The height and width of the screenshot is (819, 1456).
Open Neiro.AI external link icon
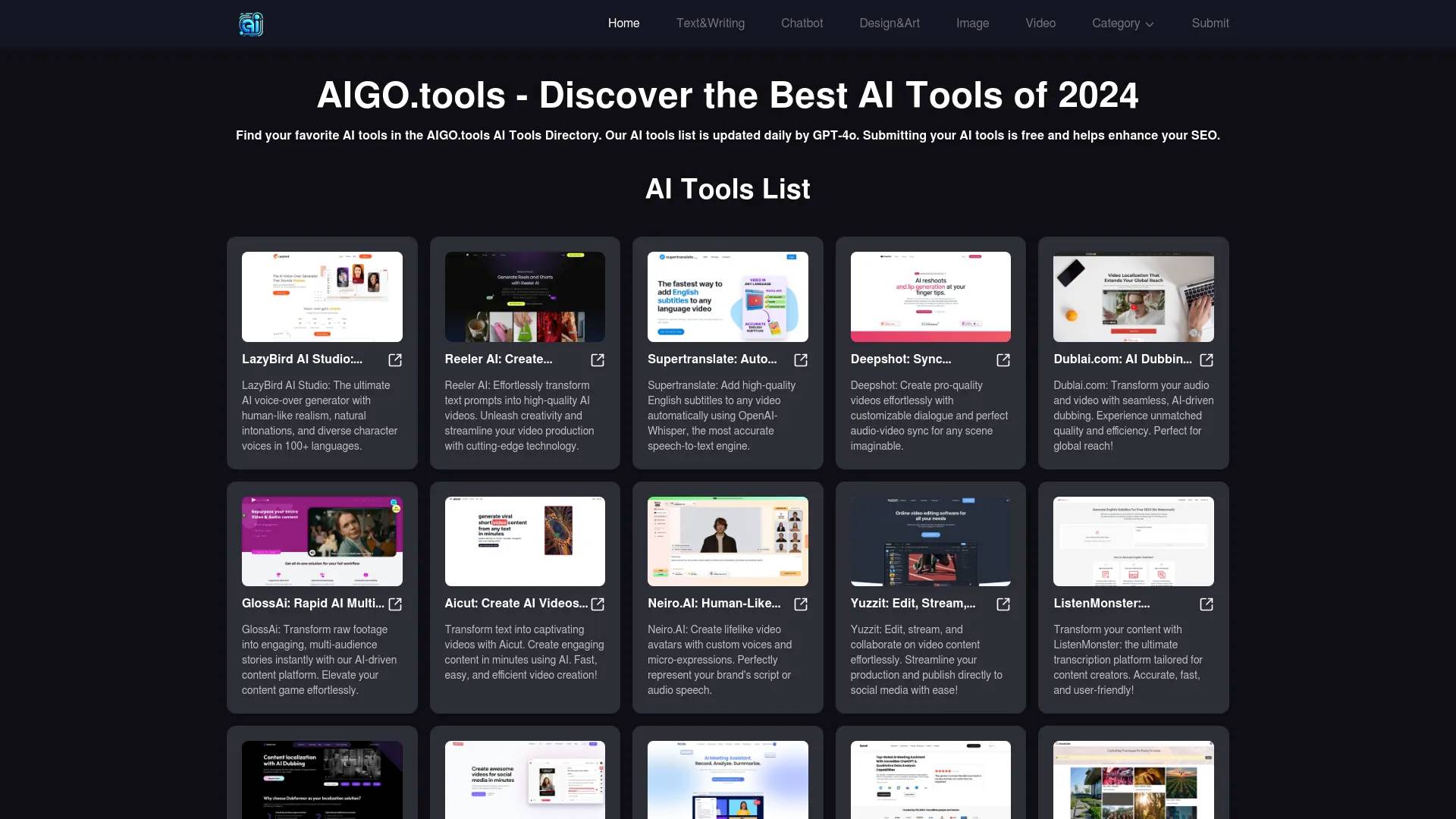pos(801,604)
